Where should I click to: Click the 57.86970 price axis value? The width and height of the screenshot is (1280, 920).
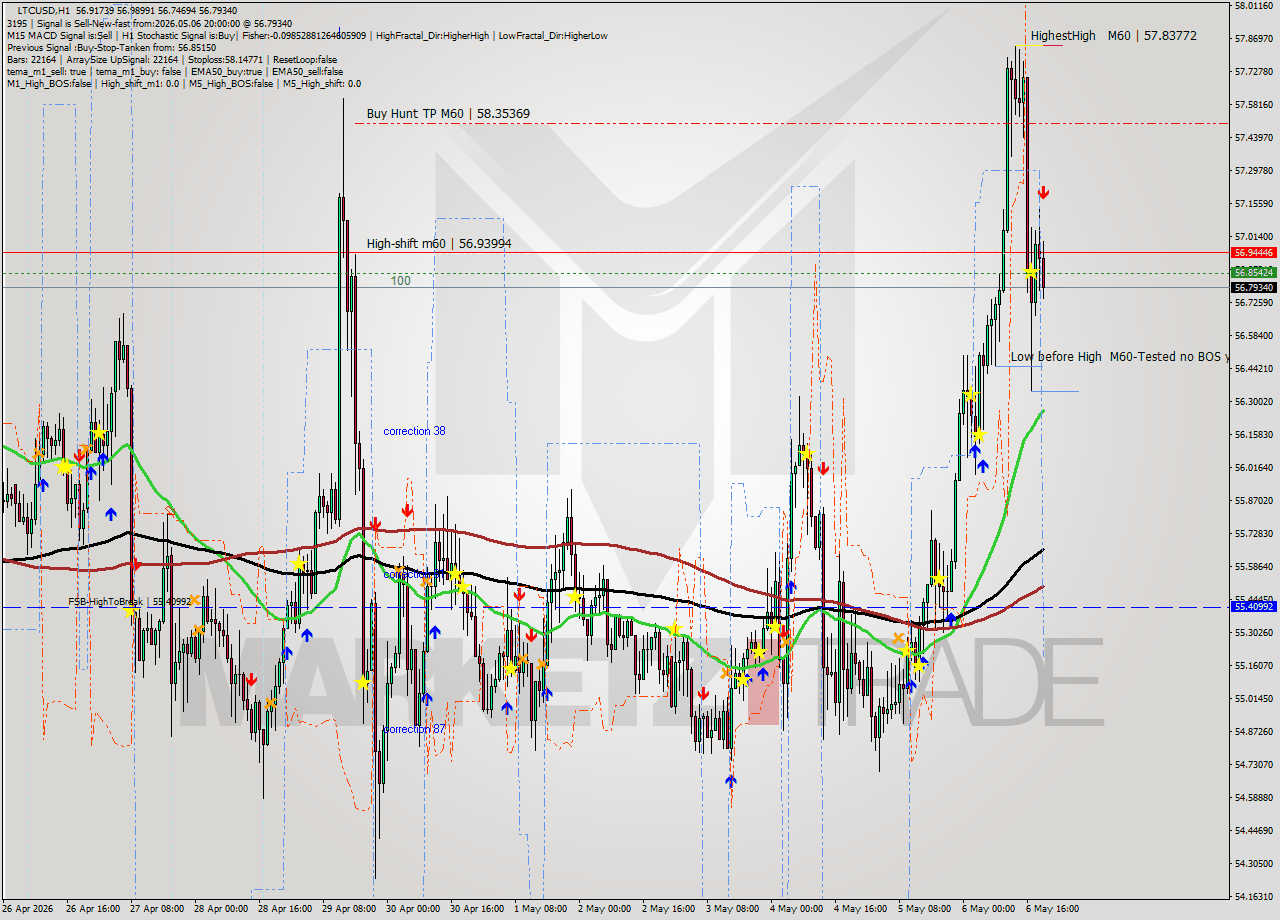(x=1253, y=39)
